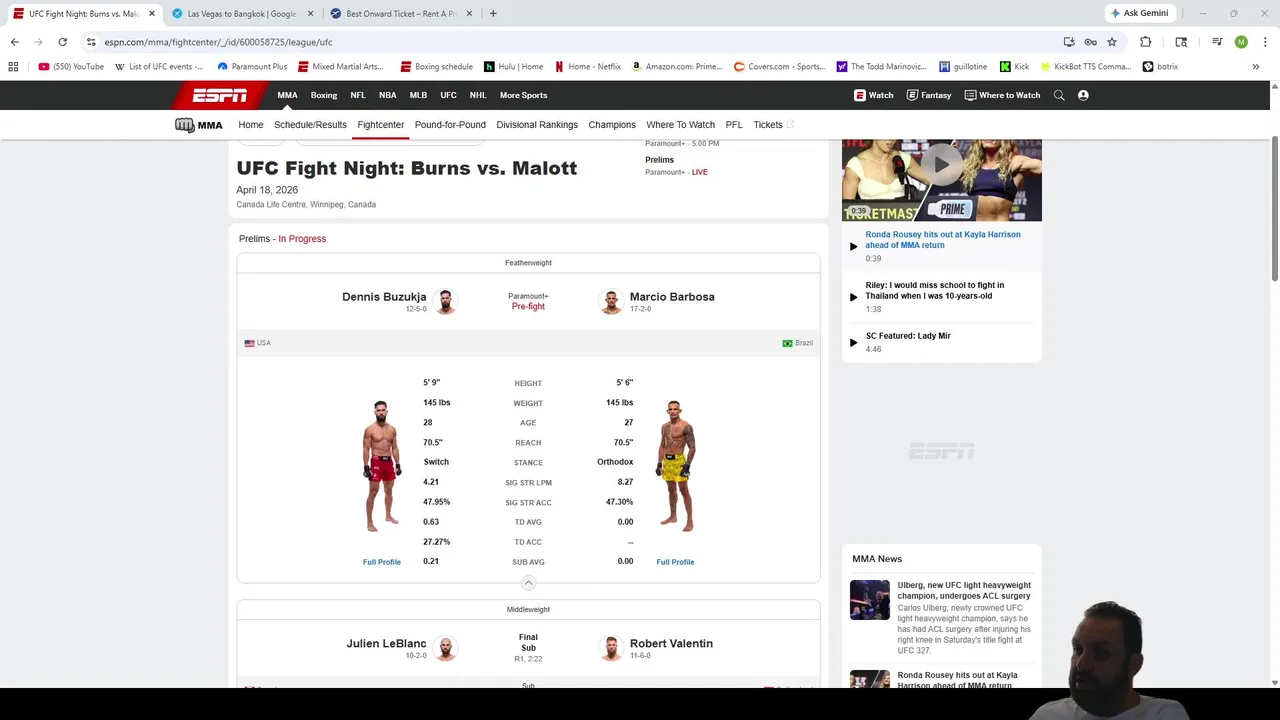Screen dimensions: 1280x720
Task: Close the UFC Fight Night browser tab
Action: 152,14
